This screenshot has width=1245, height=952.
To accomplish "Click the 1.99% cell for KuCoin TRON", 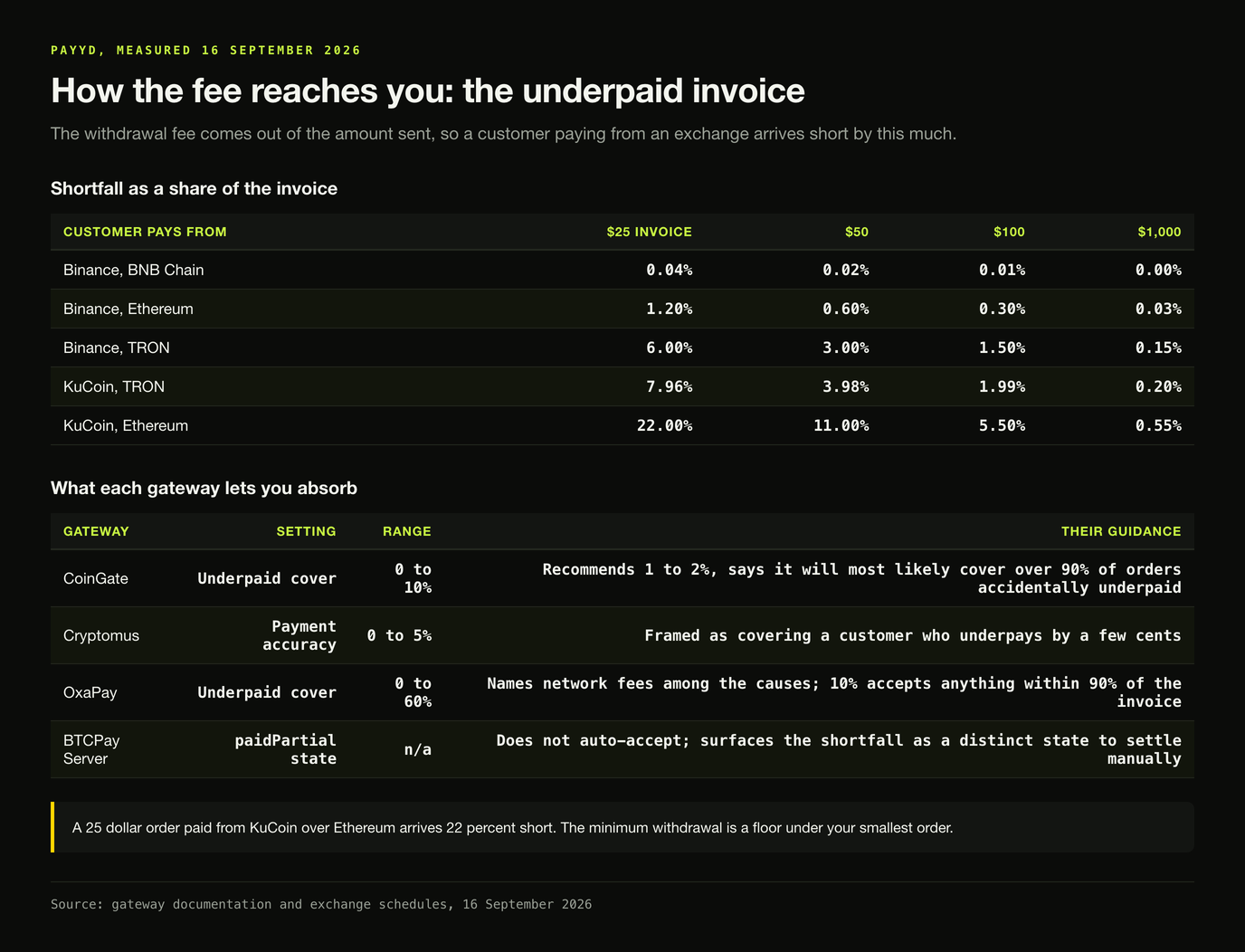I will tap(1002, 386).
